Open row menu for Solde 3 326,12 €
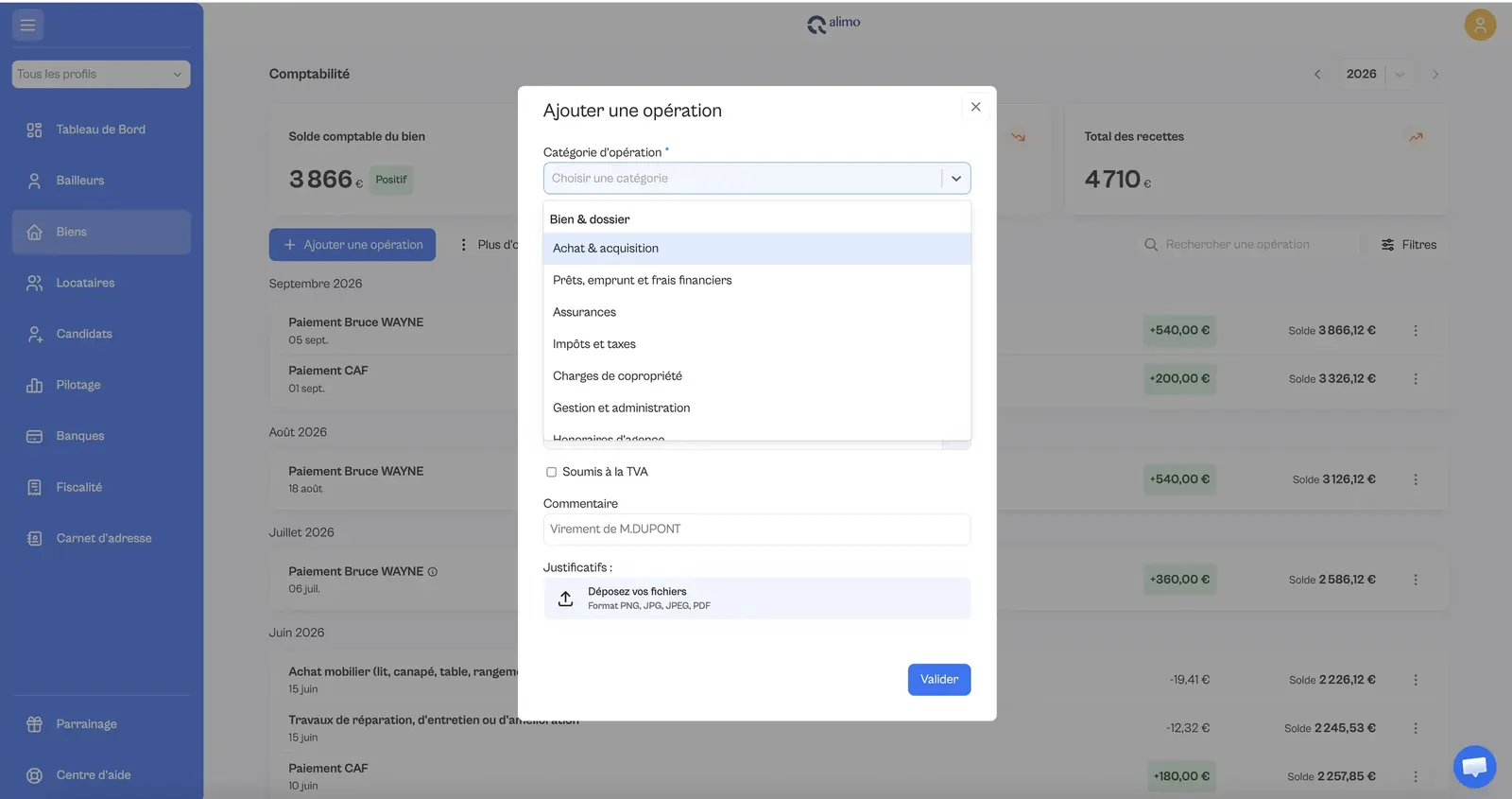The height and width of the screenshot is (799, 1512). pyautogui.click(x=1416, y=379)
